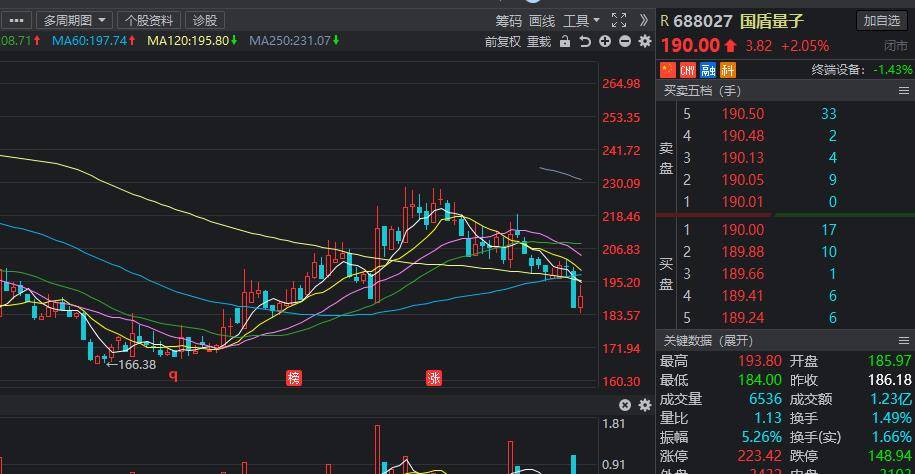
Task: Open the three-dots more options button
Action: [16, 20]
